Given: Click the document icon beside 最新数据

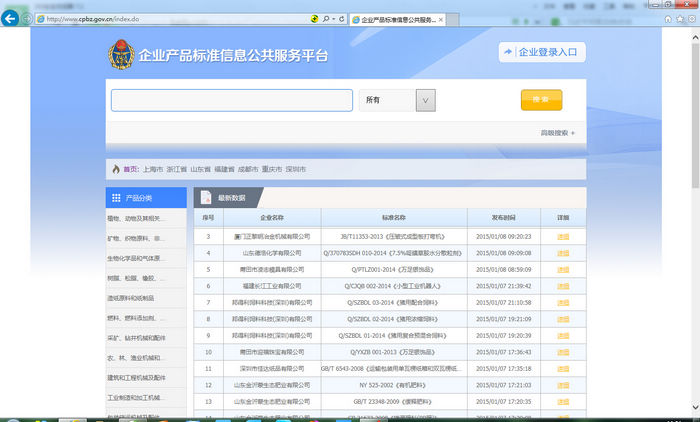Looking at the screenshot, I should coord(205,198).
